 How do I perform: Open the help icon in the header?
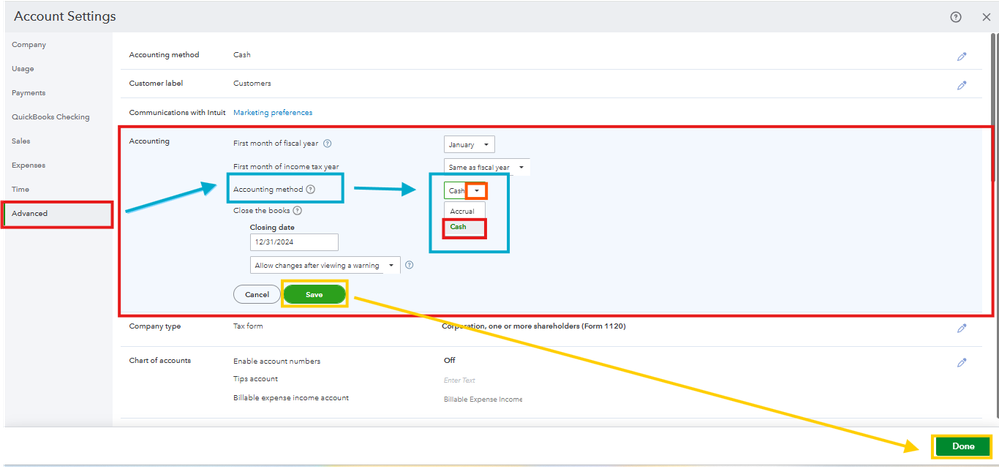point(955,17)
